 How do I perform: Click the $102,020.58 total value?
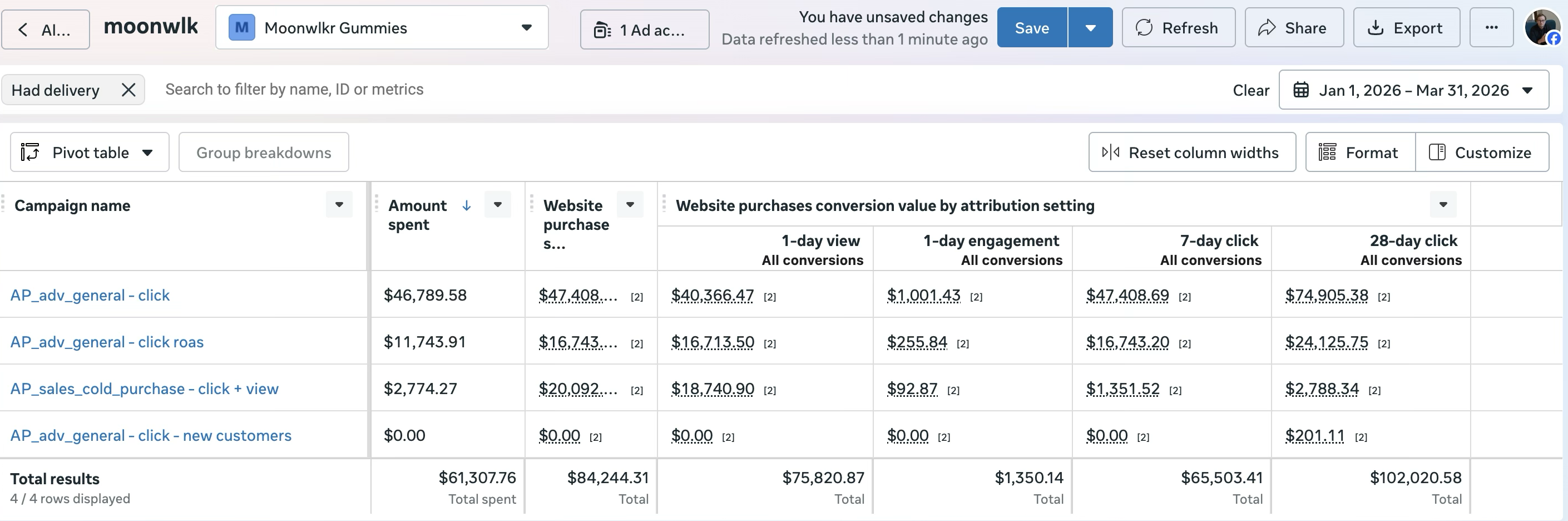pyautogui.click(x=1415, y=478)
